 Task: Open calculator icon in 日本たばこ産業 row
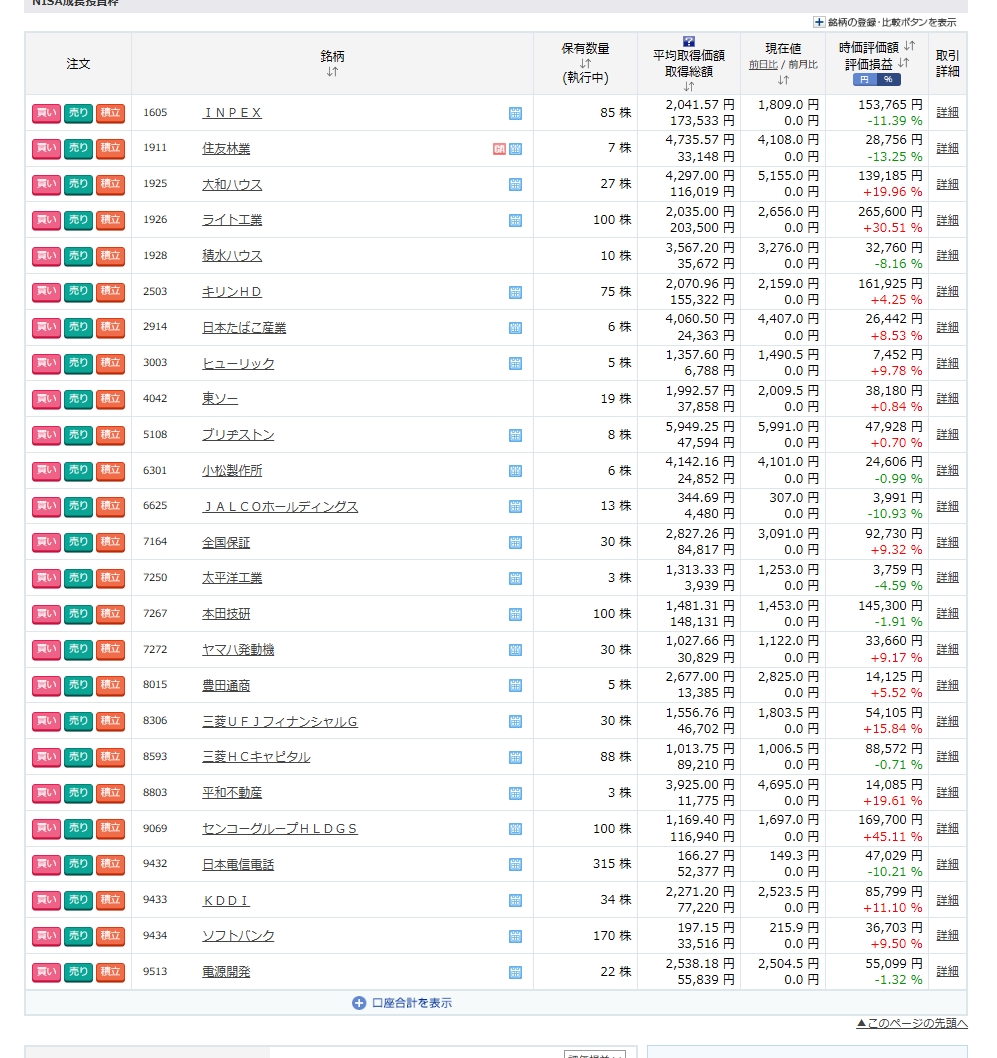515,328
